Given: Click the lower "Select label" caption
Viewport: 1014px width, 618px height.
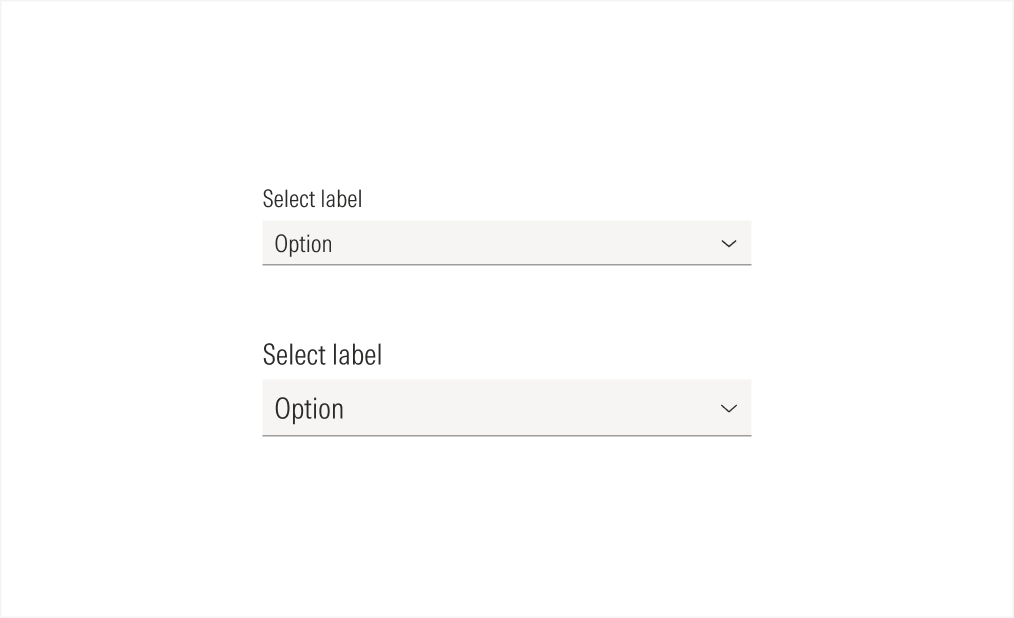Looking at the screenshot, I should [x=321, y=354].
